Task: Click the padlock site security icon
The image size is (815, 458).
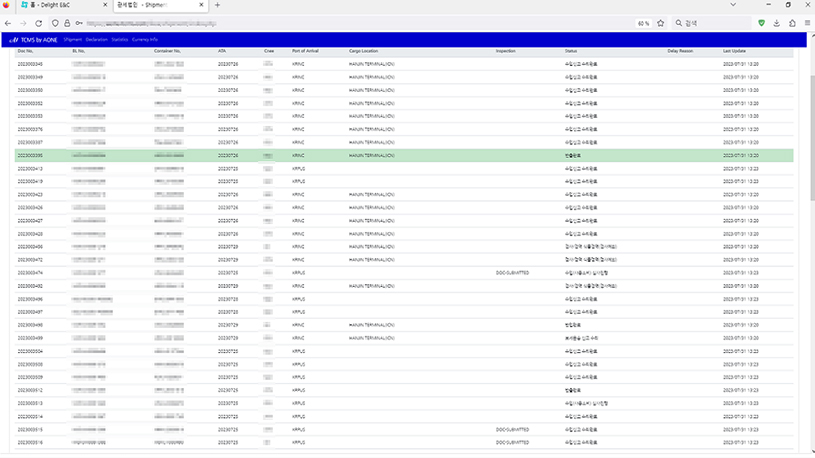Action: tap(66, 22)
